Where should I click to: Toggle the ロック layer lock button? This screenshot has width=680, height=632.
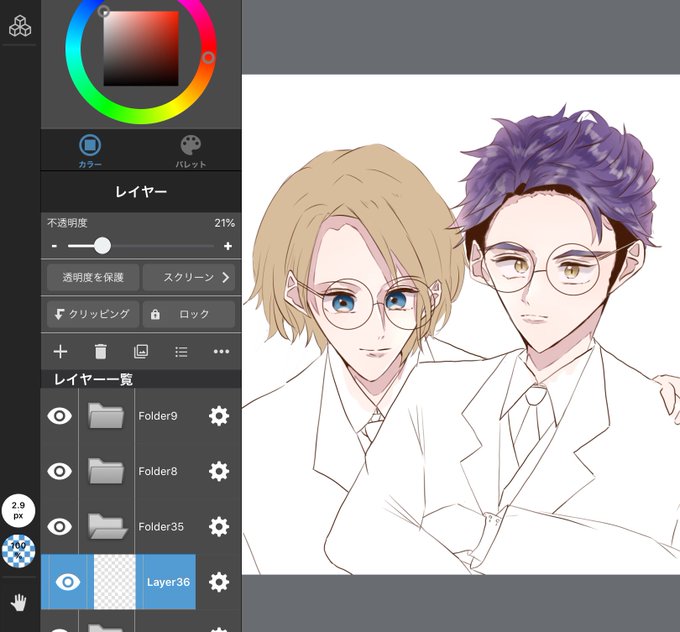(189, 314)
